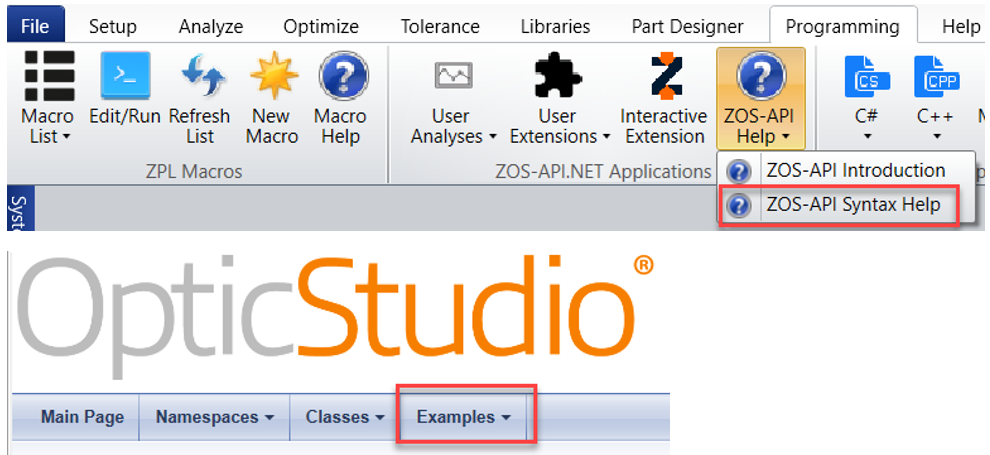
Task: Click the C# file icon
Action: tap(867, 76)
